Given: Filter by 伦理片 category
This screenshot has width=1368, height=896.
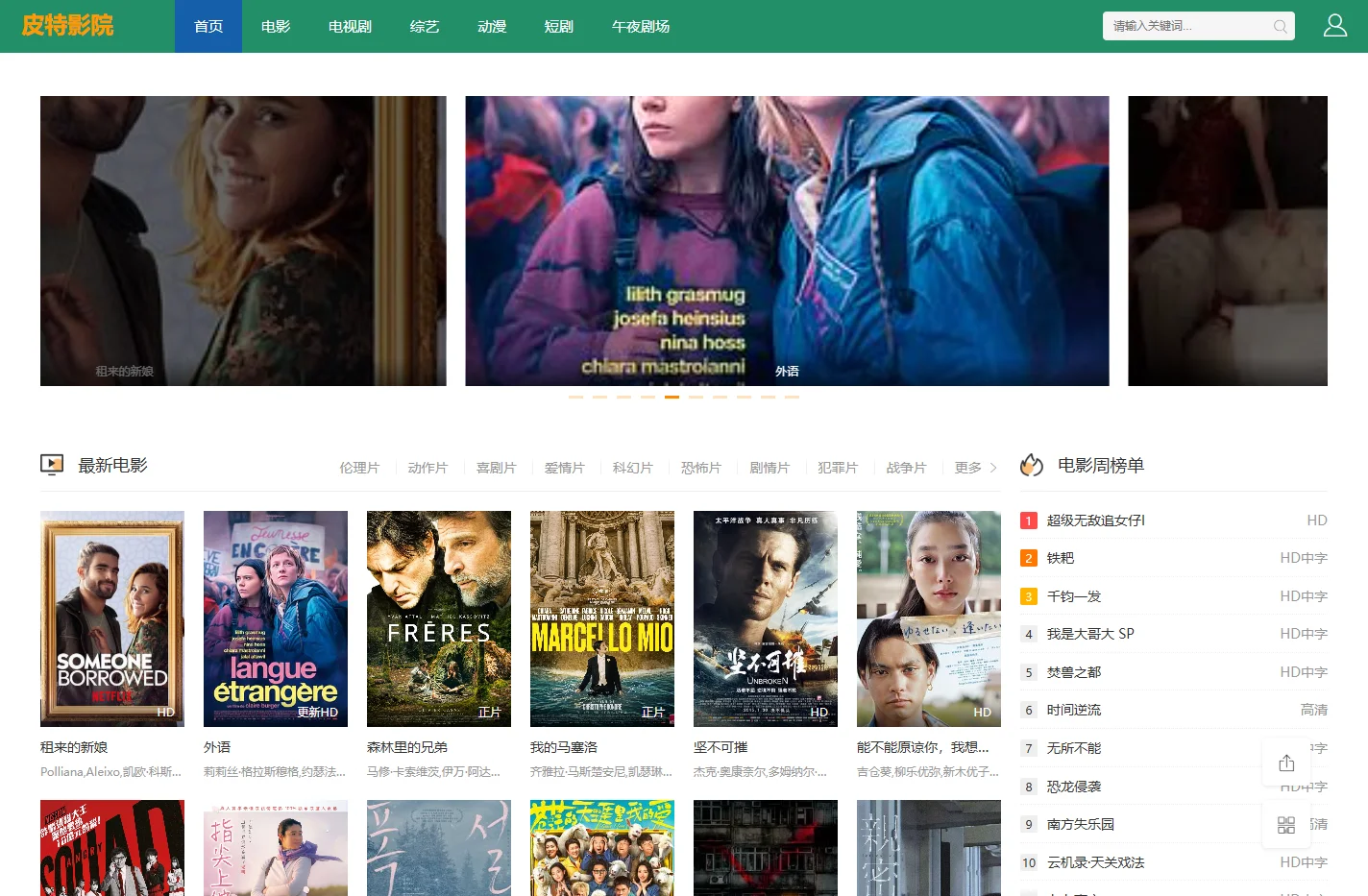Looking at the screenshot, I should click(359, 468).
